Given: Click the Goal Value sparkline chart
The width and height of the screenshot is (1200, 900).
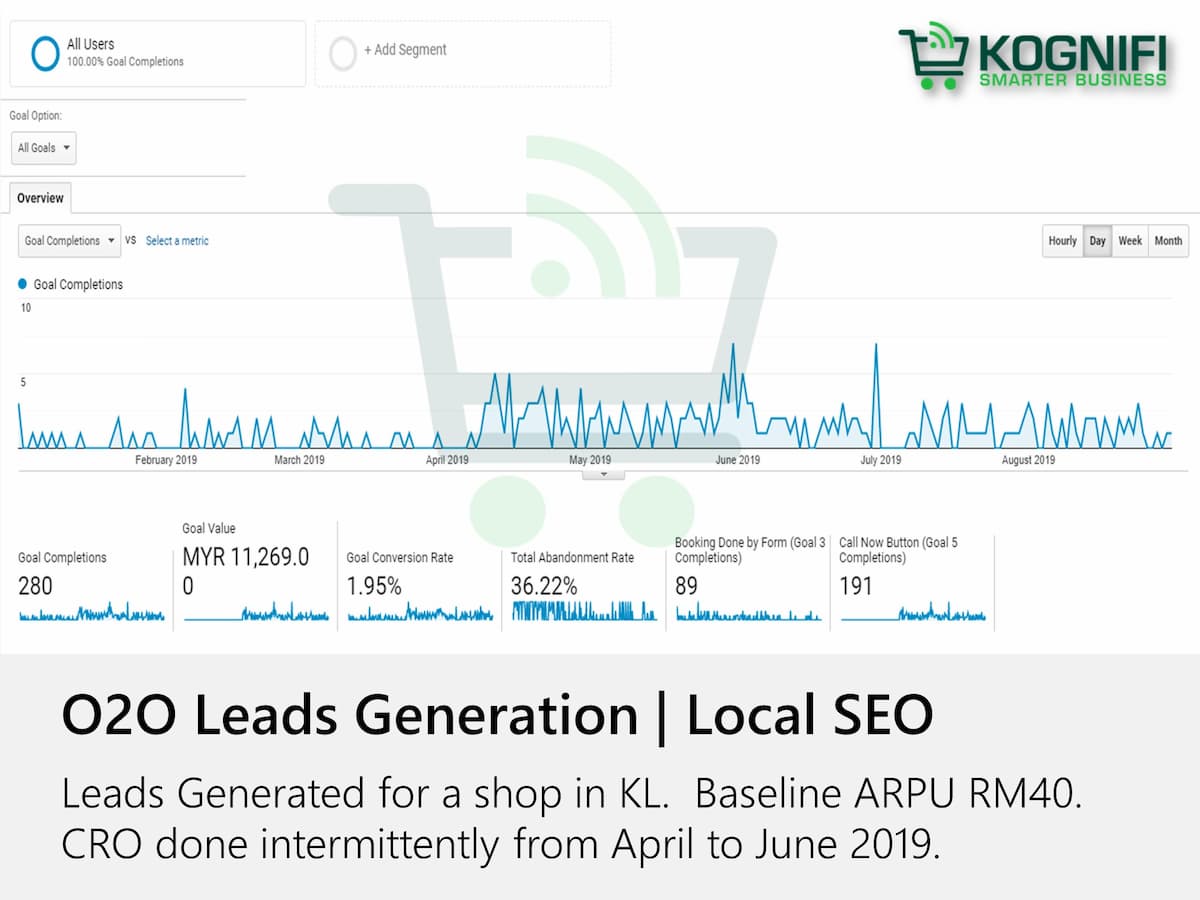Looking at the screenshot, I should (x=256, y=613).
